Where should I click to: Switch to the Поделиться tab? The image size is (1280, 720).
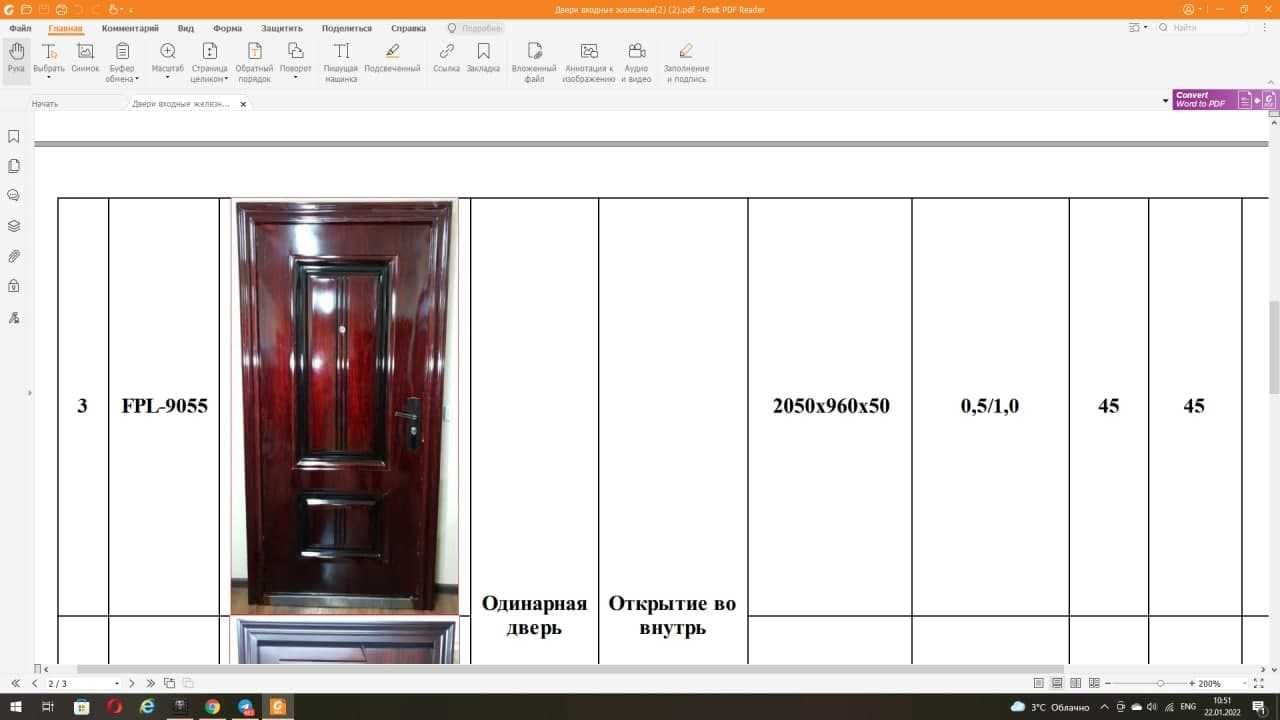point(347,28)
